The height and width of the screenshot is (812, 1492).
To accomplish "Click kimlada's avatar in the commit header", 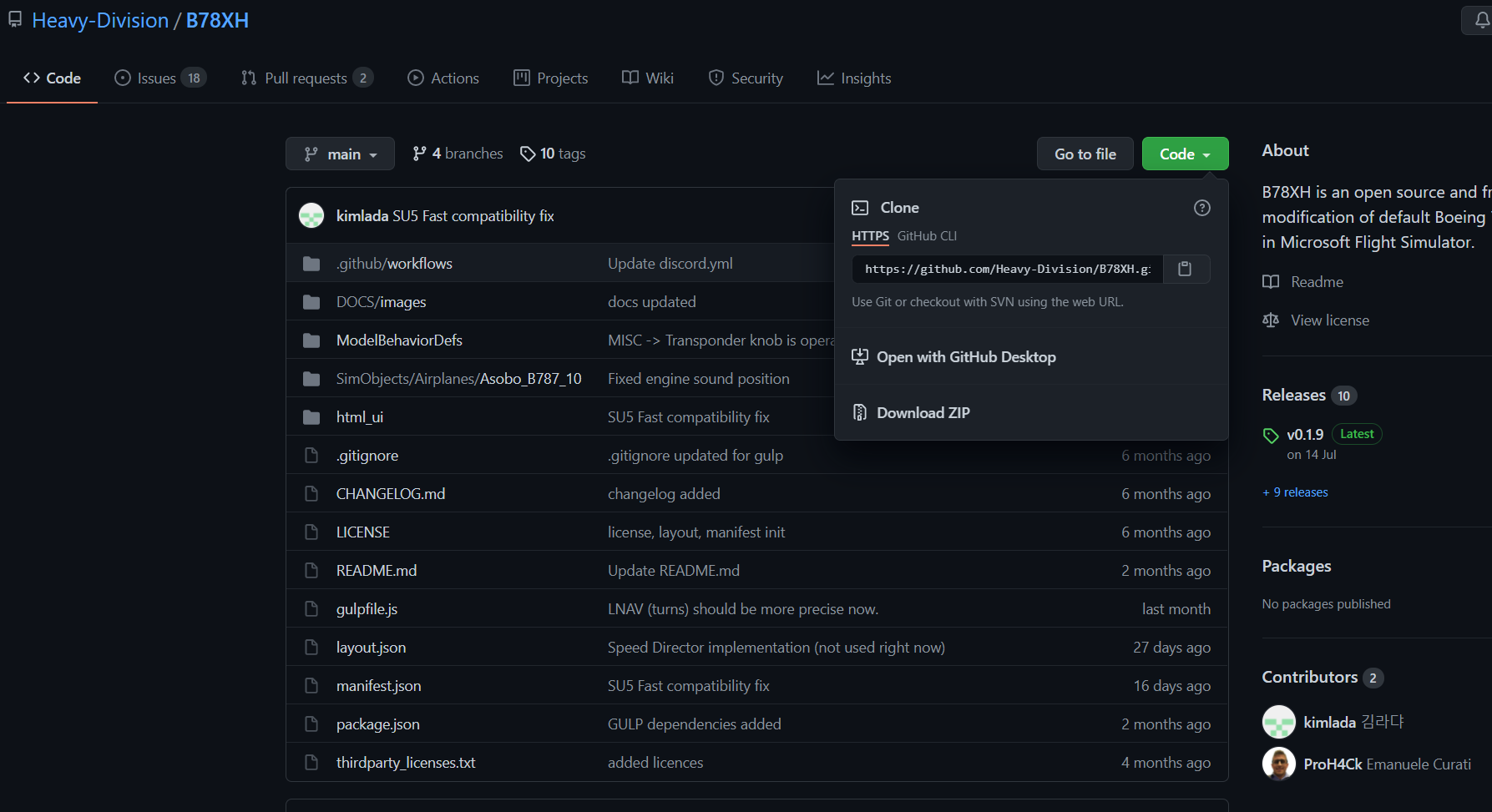I will tap(311, 215).
